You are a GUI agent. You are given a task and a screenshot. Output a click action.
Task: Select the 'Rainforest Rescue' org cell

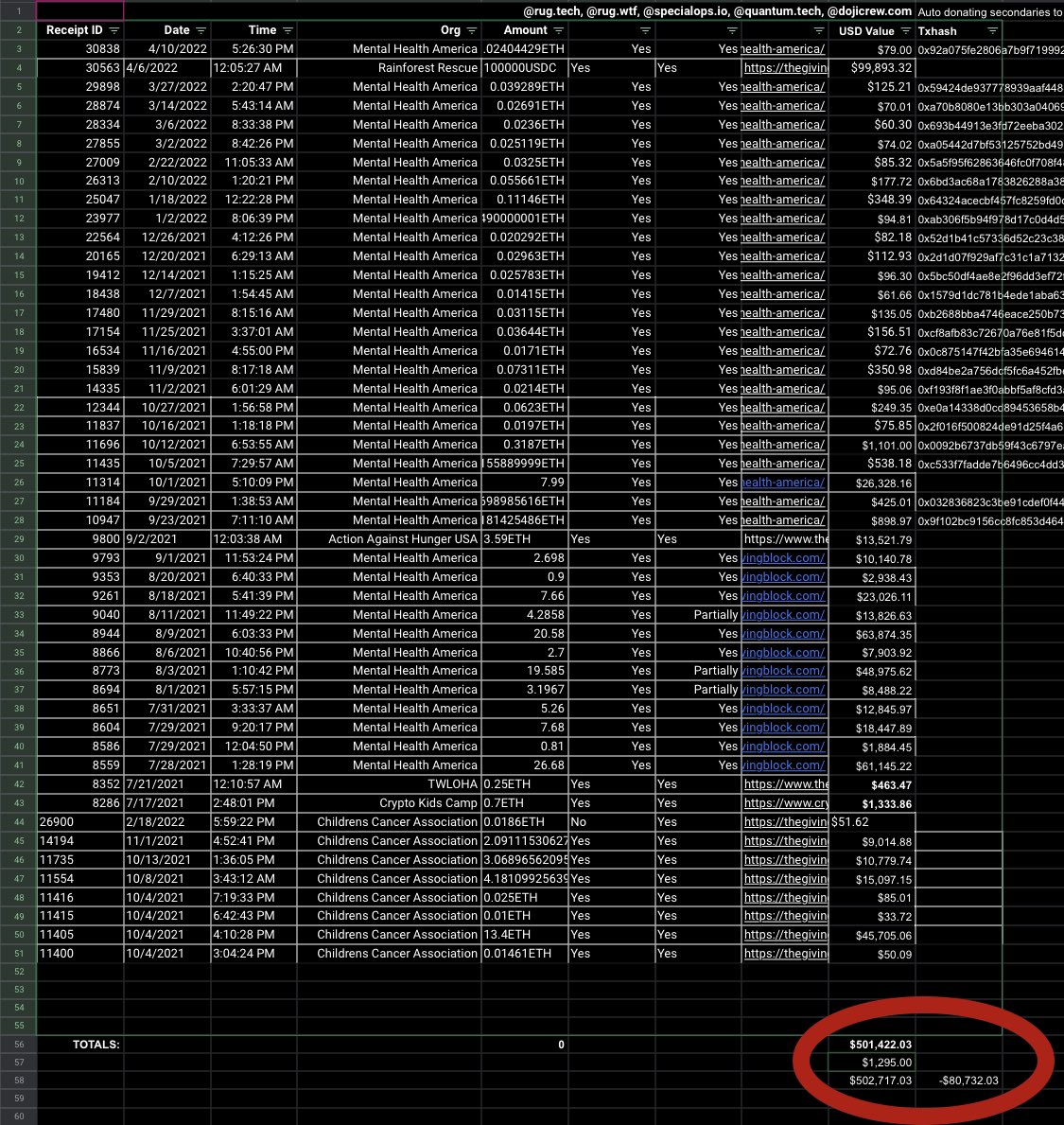[389, 67]
